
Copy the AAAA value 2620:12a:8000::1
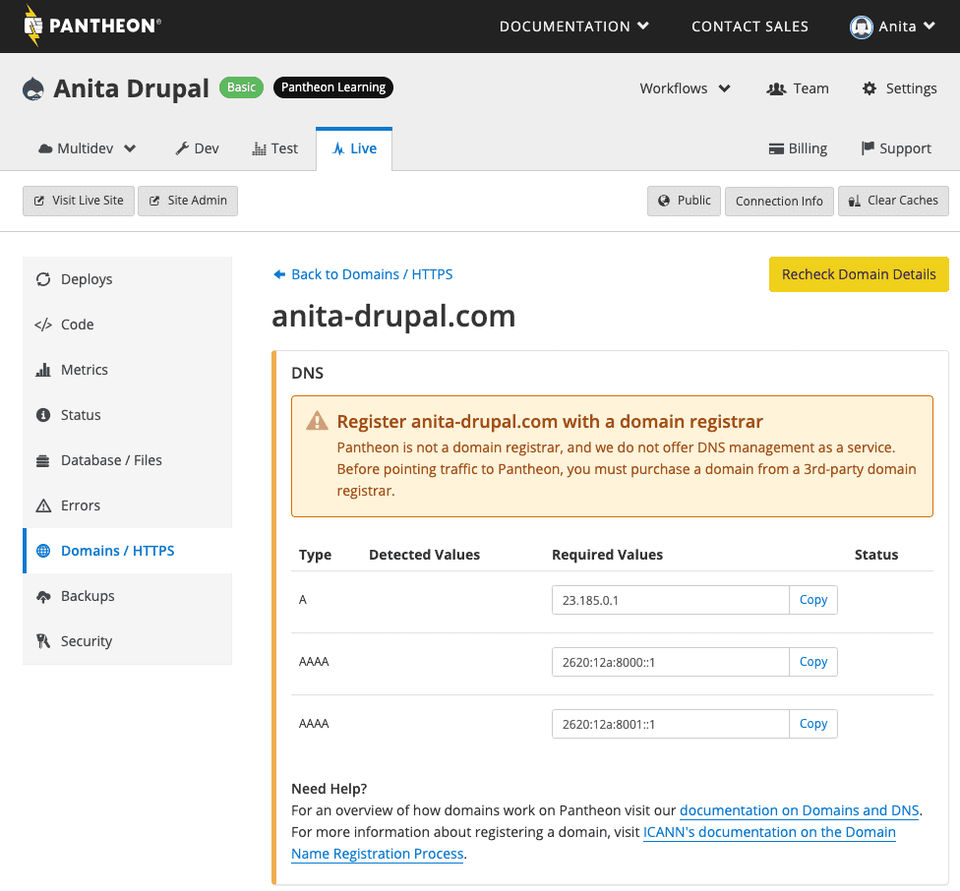coord(813,662)
